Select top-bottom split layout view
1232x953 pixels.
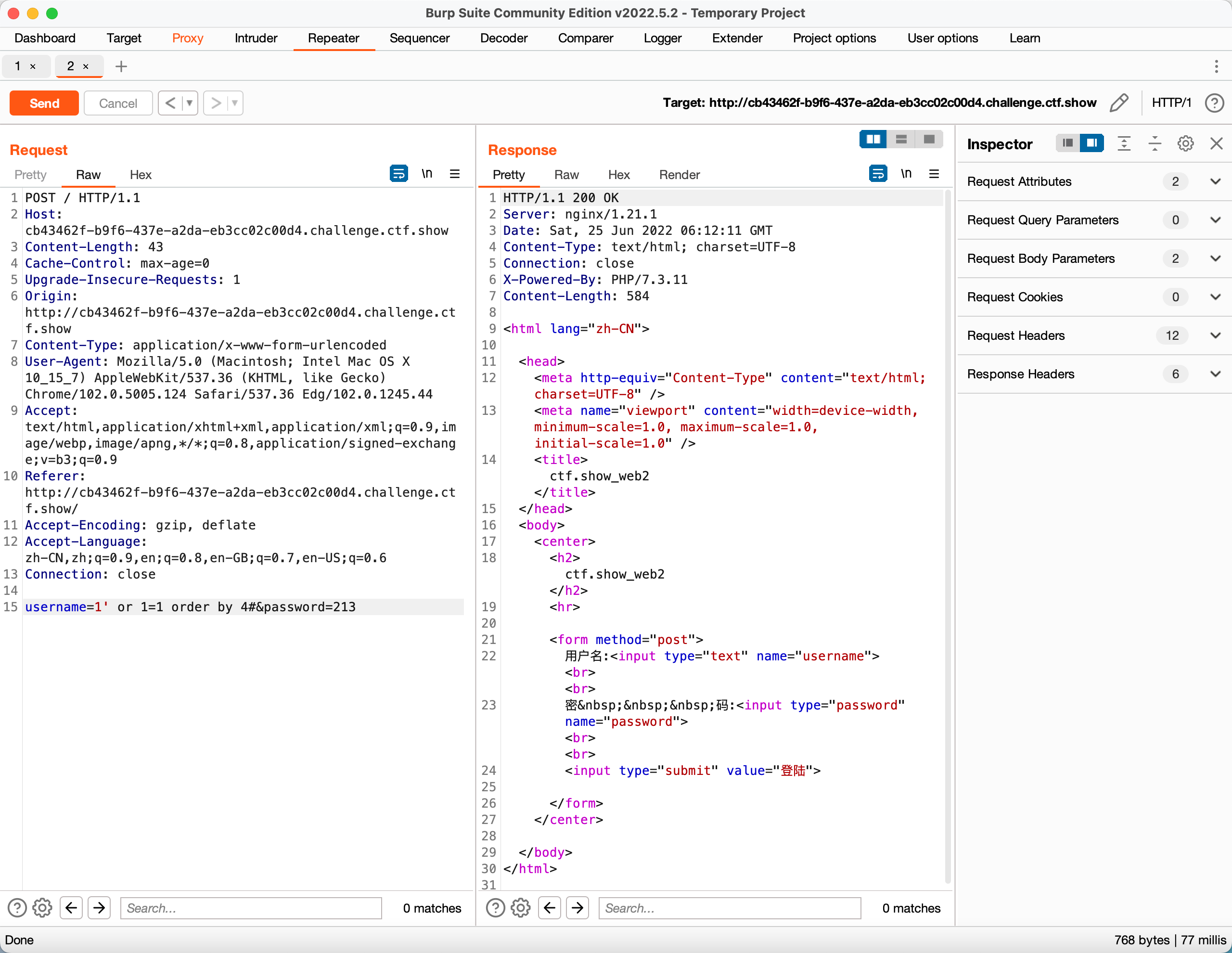[x=901, y=140]
